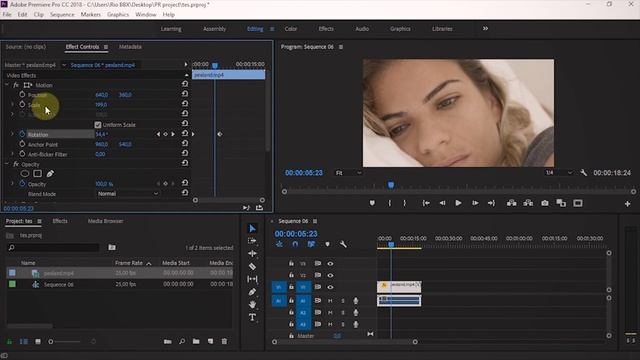This screenshot has height=360, width=640.
Task: Reset the Anchor Point parameter
Action: tap(185, 143)
